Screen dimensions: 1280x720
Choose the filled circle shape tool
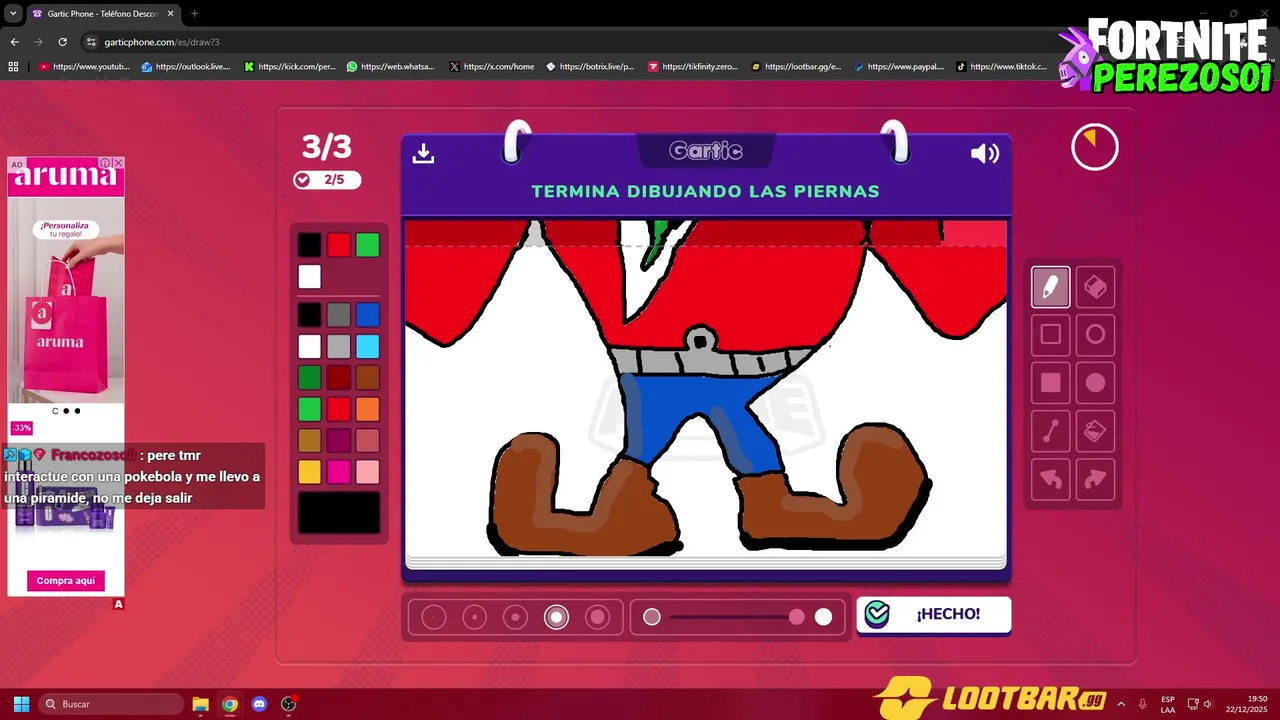[x=1095, y=383]
